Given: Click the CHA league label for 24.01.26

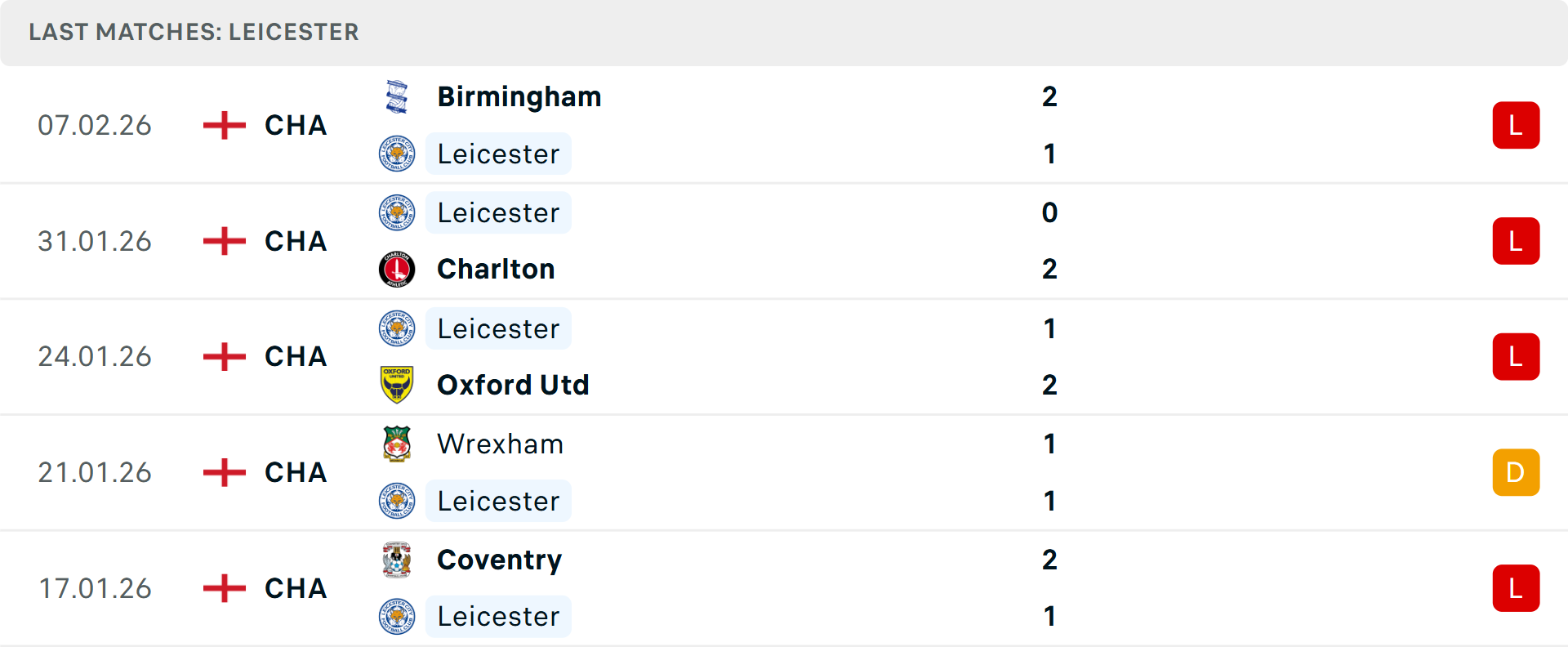Looking at the screenshot, I should pyautogui.click(x=296, y=357).
